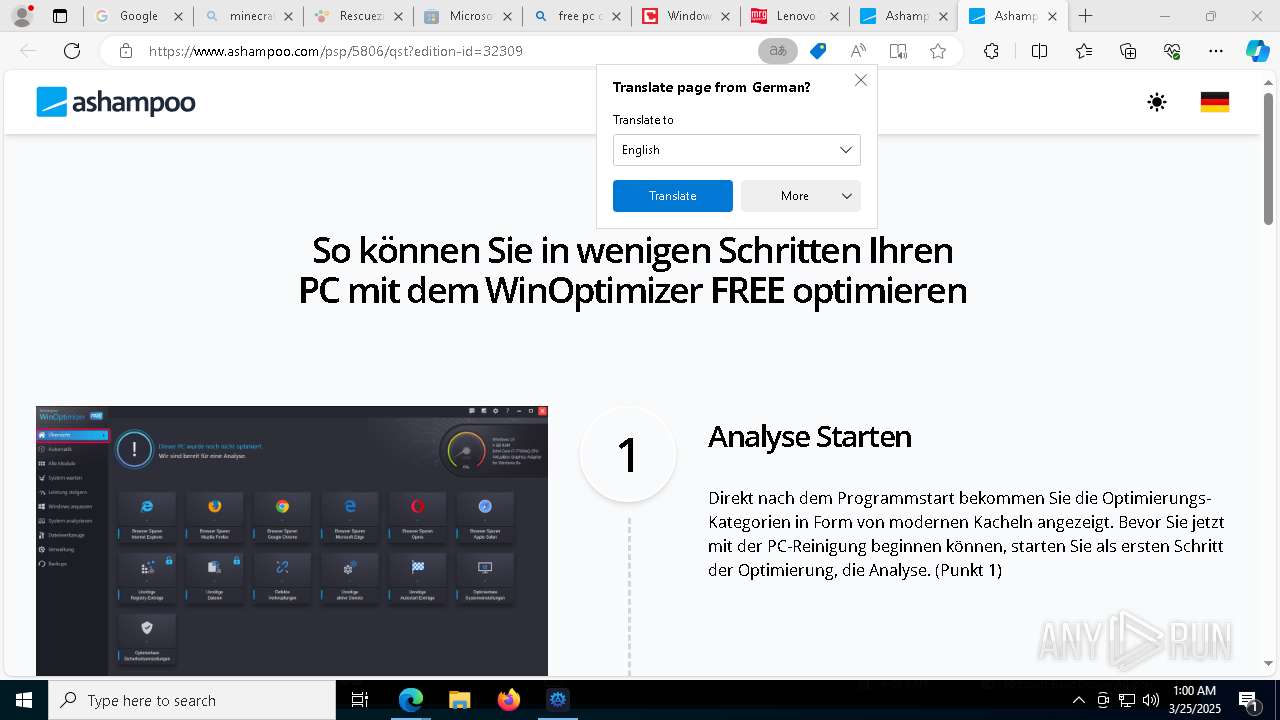Open the blue shopping tag icon

818,51
